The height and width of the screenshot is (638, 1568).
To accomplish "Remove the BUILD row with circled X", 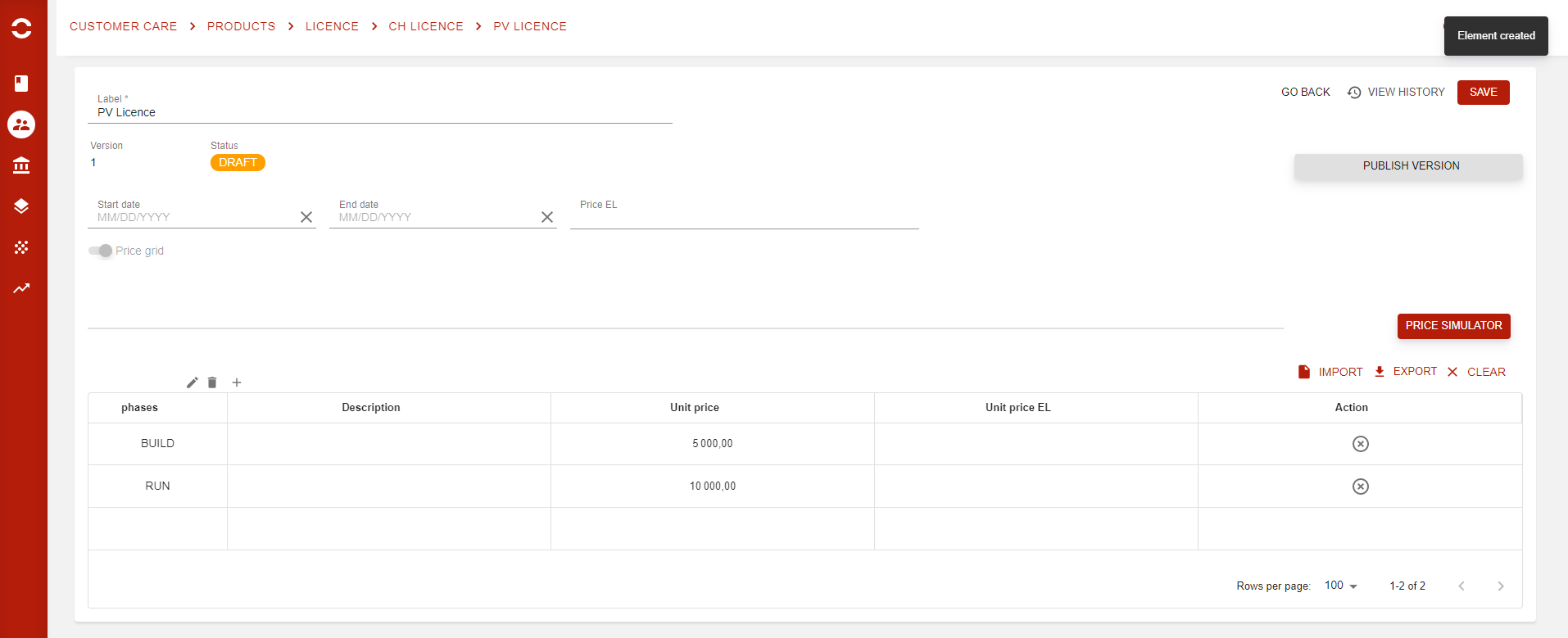I will click(x=1360, y=444).
